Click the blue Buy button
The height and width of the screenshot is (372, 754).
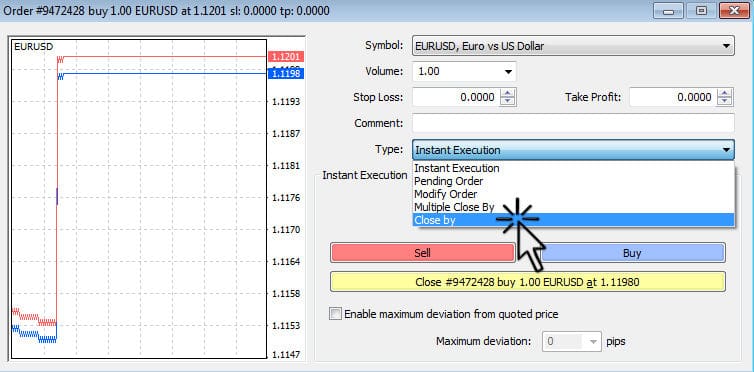tap(632, 253)
